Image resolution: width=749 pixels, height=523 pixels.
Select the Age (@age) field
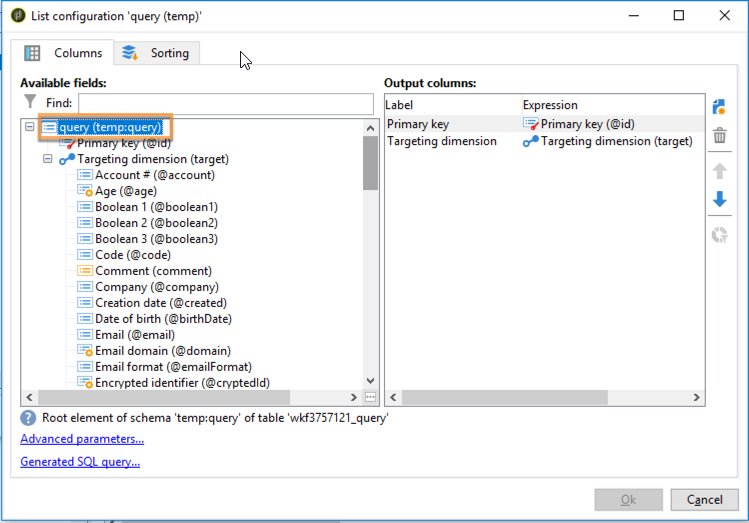pos(126,191)
